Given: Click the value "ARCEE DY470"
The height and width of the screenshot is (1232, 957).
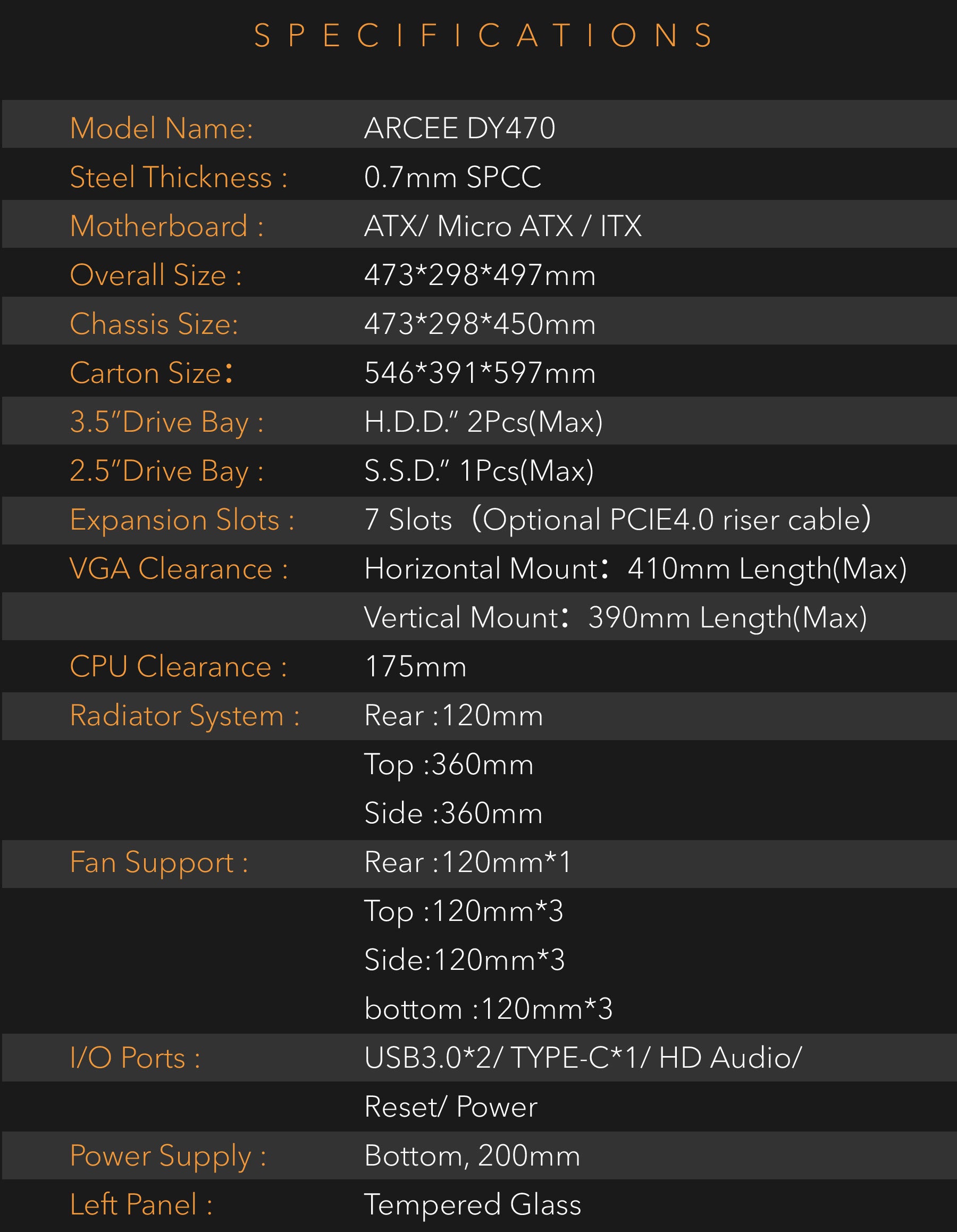Looking at the screenshot, I should pos(459,128).
